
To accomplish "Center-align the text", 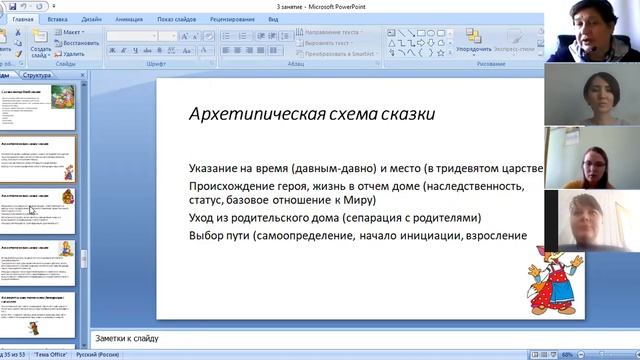I will point(238,51).
